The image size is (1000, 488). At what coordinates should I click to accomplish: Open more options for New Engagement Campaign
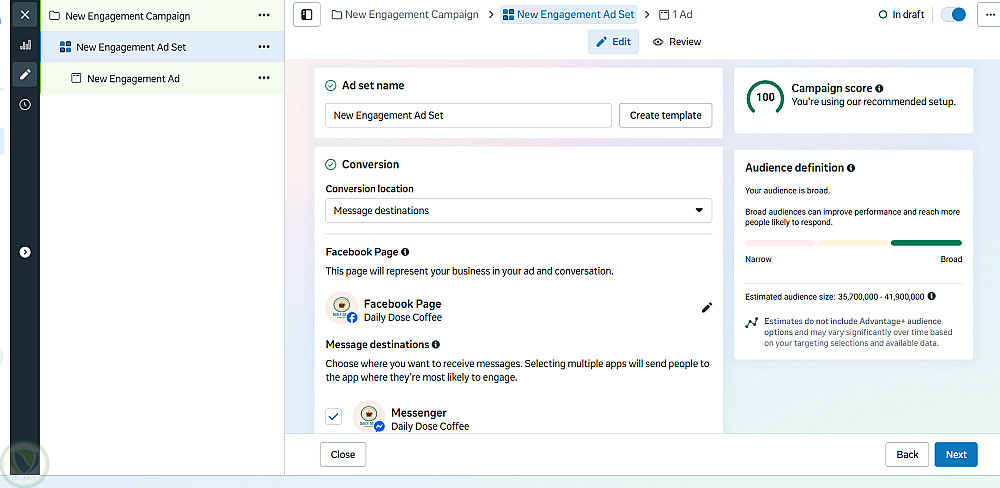coord(264,16)
